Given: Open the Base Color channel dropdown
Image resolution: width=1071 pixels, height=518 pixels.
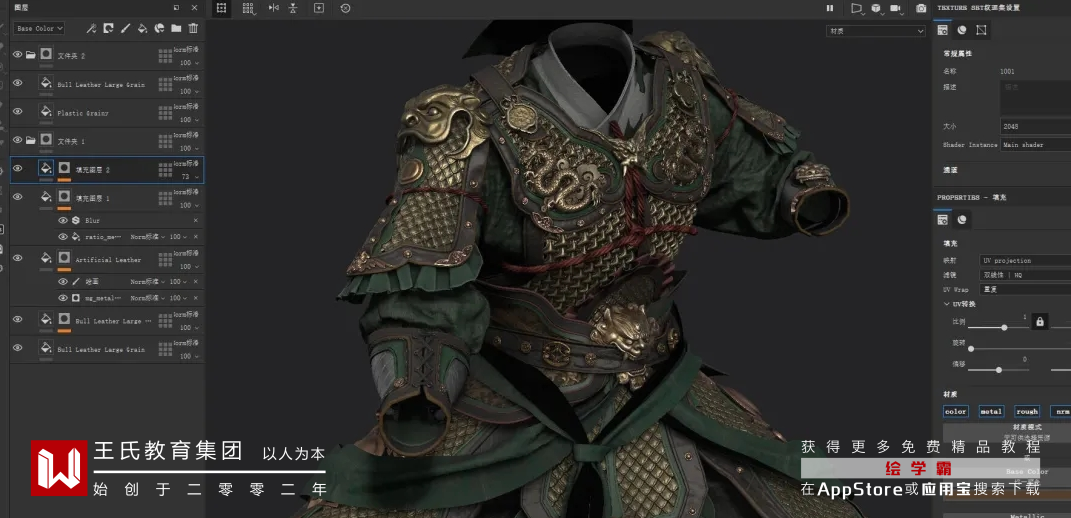Looking at the screenshot, I should point(39,29).
